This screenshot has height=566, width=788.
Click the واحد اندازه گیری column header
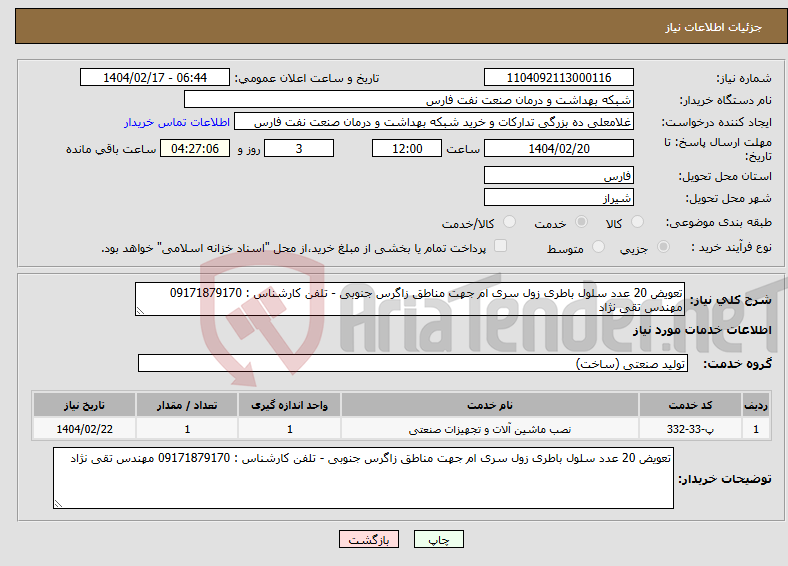point(289,405)
